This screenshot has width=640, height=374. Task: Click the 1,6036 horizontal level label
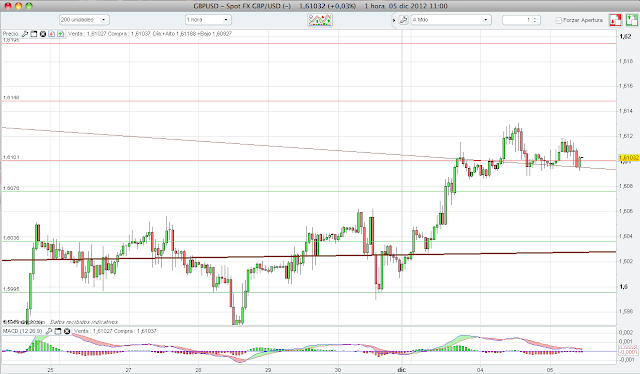pos(11,238)
